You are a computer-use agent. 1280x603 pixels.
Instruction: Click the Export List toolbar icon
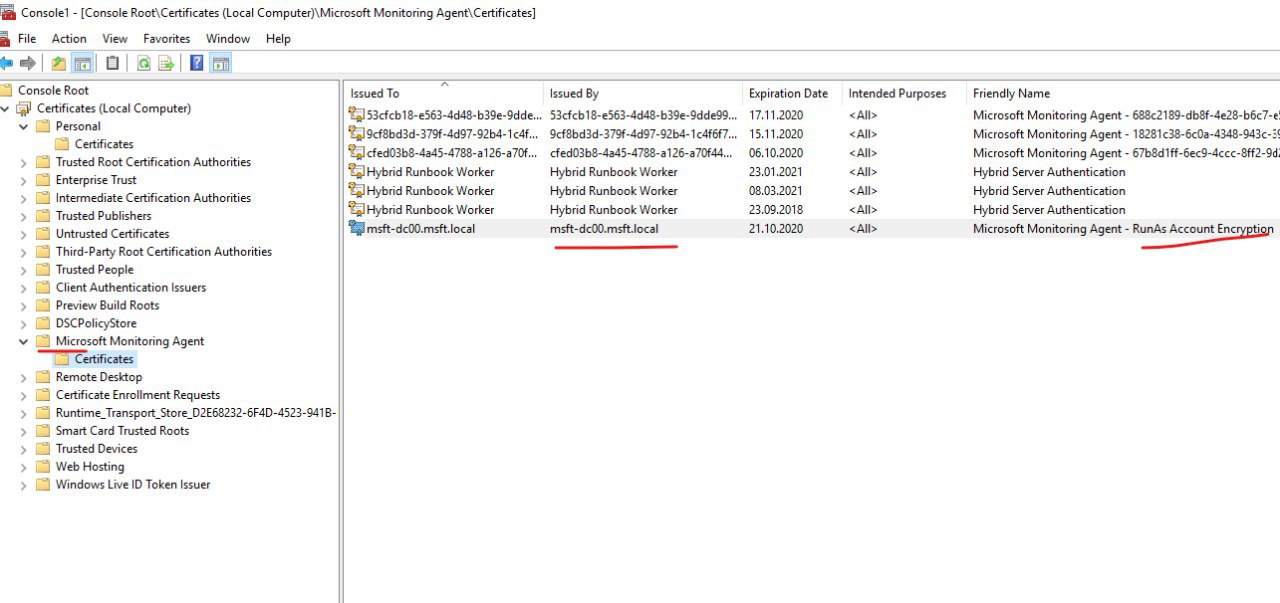coord(166,63)
